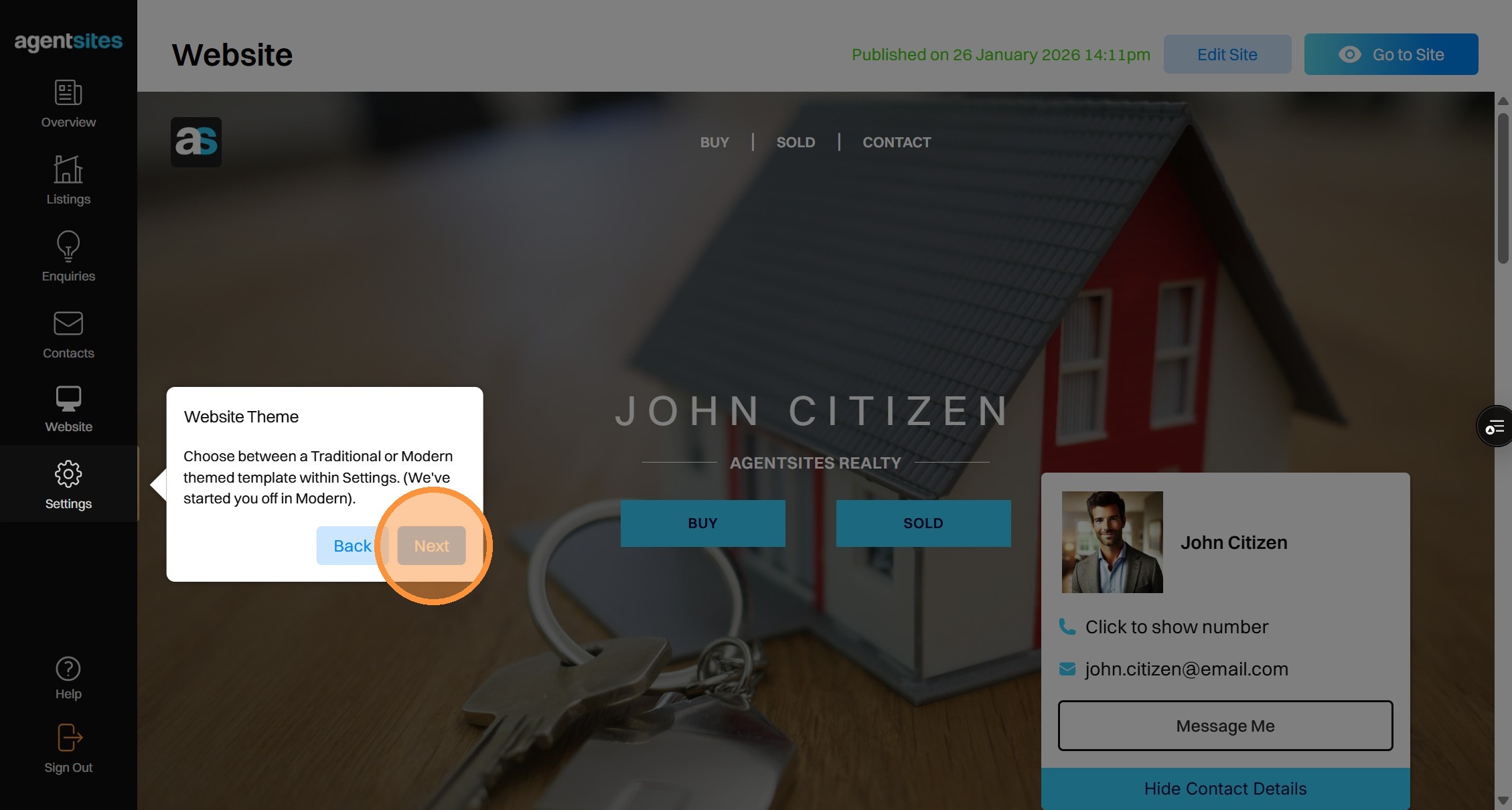1512x810 pixels.
Task: Toggle Hide Contact Details bar
Action: click(x=1225, y=789)
